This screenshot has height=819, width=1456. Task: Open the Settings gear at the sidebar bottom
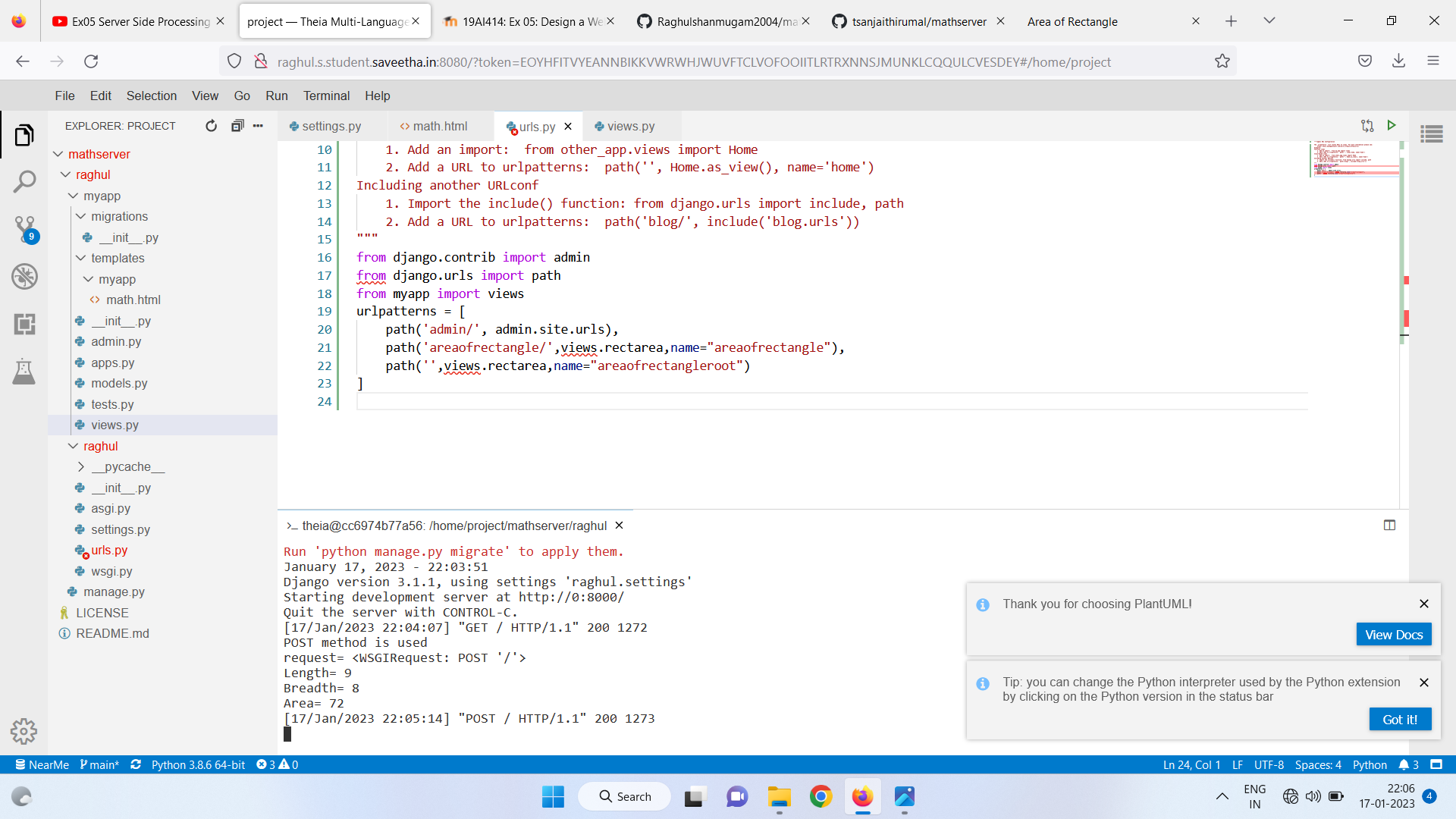pos(24,731)
